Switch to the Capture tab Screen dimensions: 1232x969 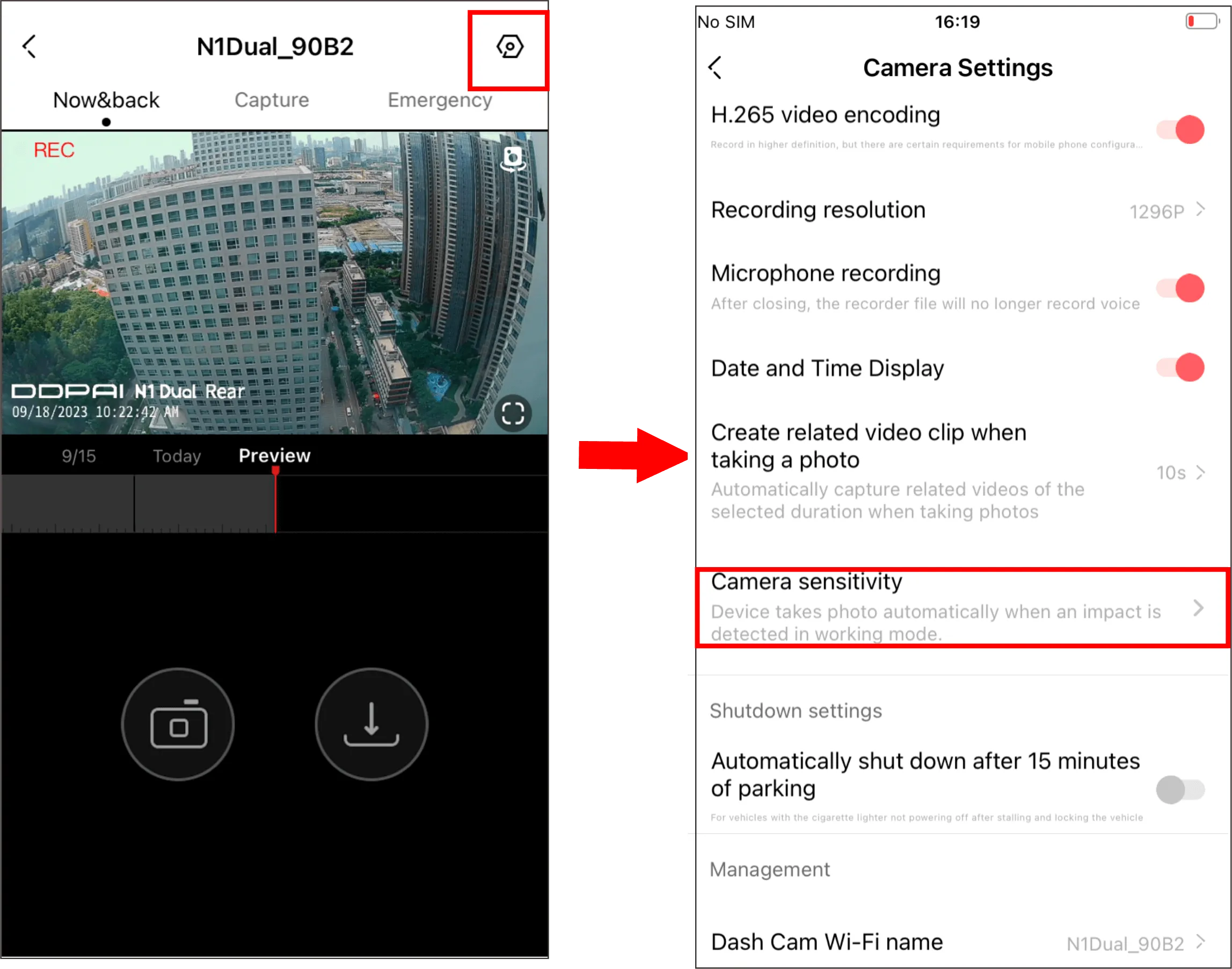[272, 100]
